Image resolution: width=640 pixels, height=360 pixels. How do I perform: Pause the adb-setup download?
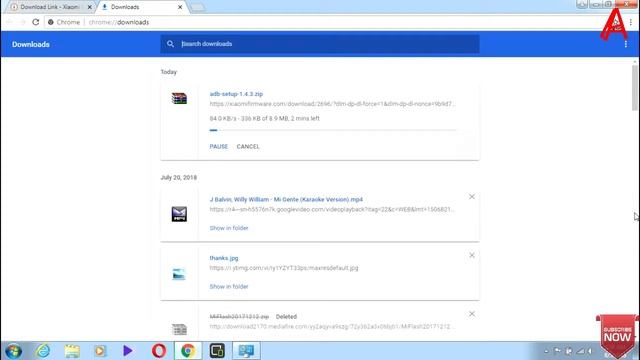219,147
